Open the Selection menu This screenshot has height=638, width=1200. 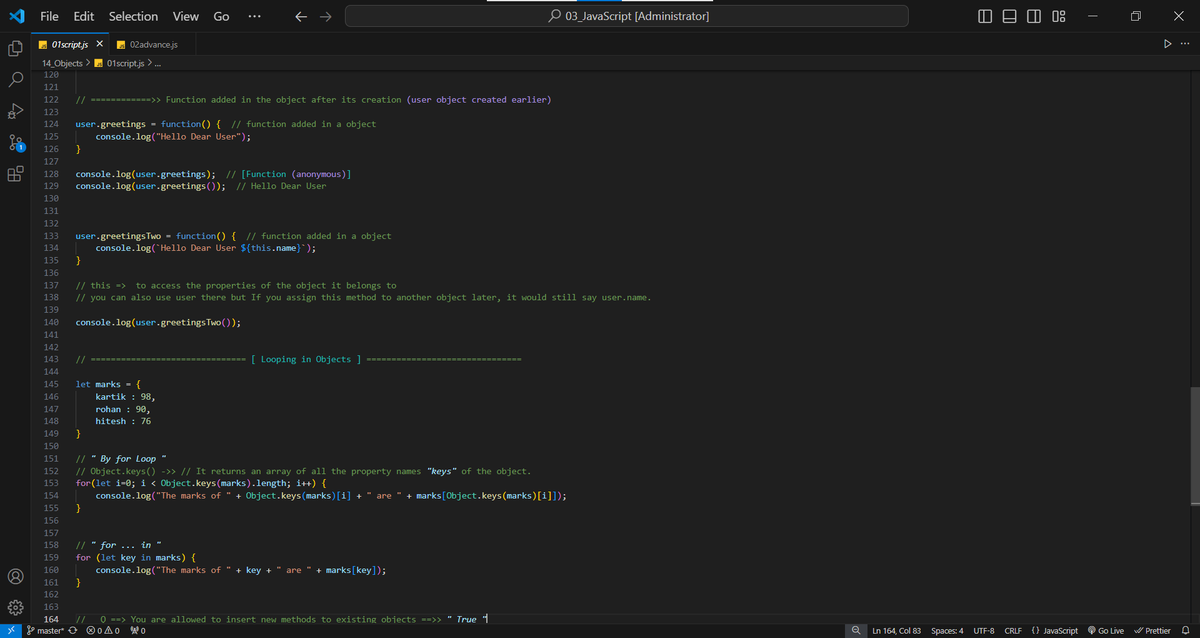coord(133,16)
